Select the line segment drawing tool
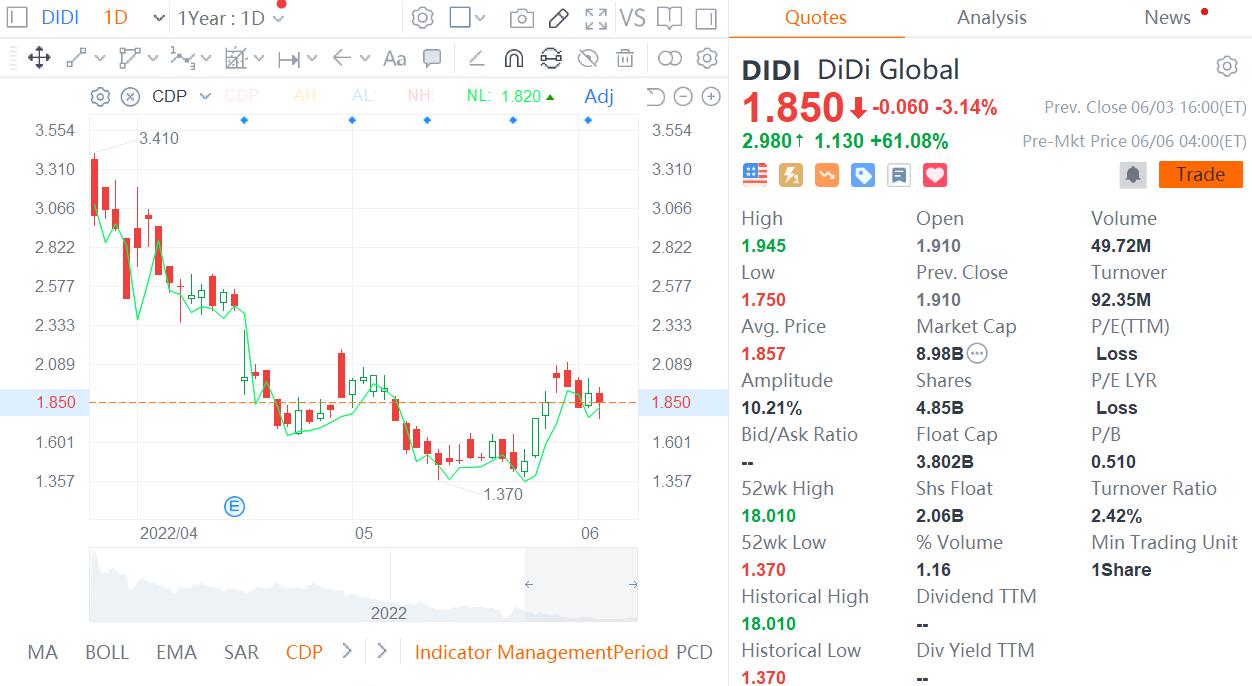Image resolution: width=1252 pixels, height=686 pixels. point(77,58)
